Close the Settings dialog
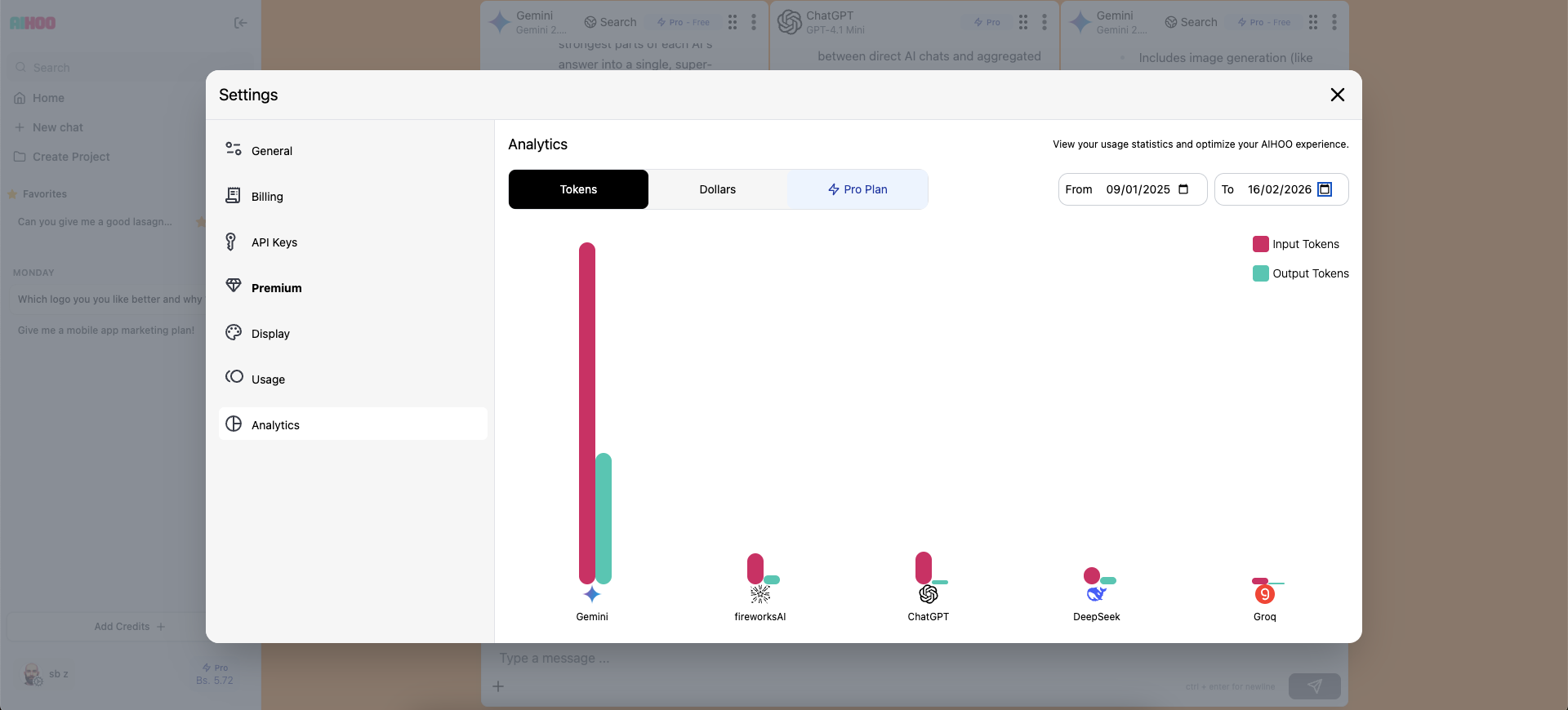1568x710 pixels. tap(1337, 95)
